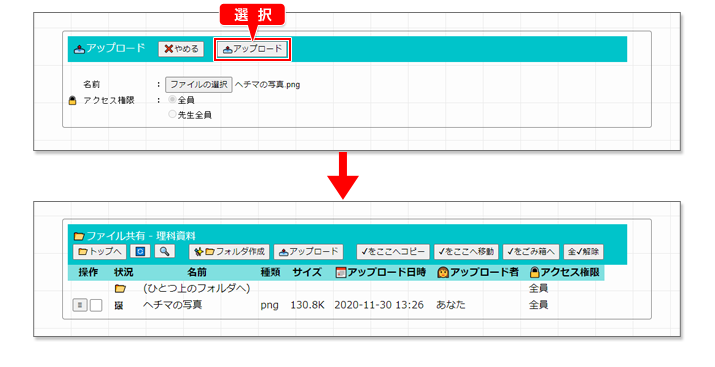
Task: Create a folder with フォルダ作成 button
Action: tap(229, 251)
